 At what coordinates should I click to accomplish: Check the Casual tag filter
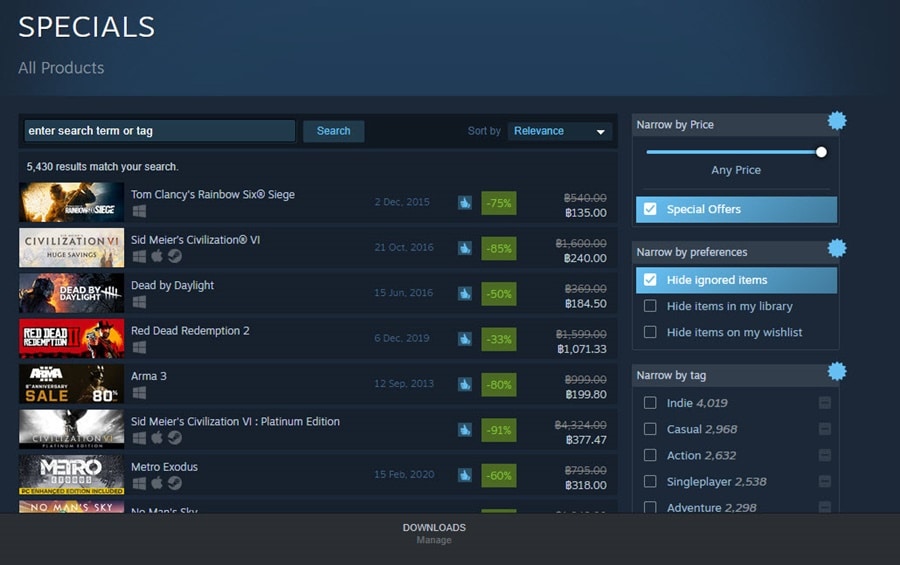pos(650,429)
